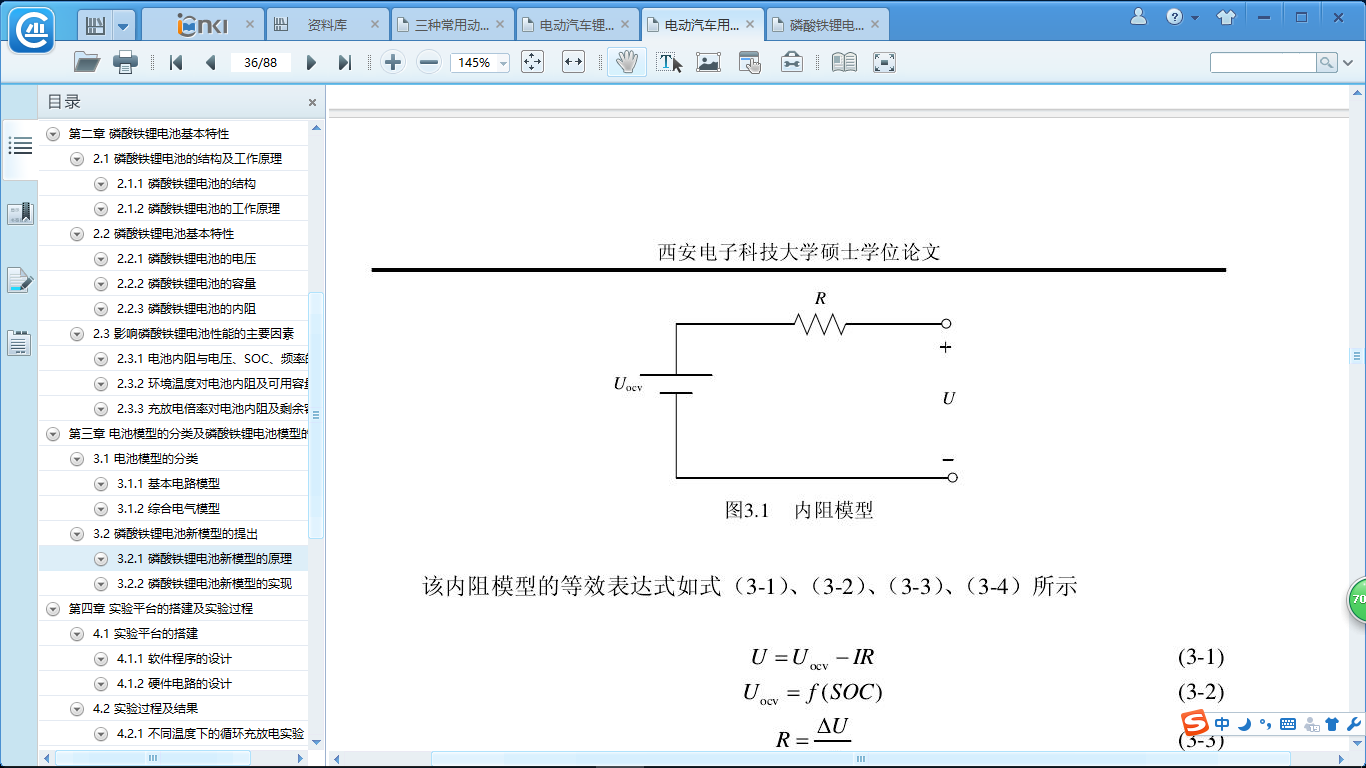Click the search text box
Image resolution: width=1366 pixels, height=768 pixels.
coord(1263,62)
